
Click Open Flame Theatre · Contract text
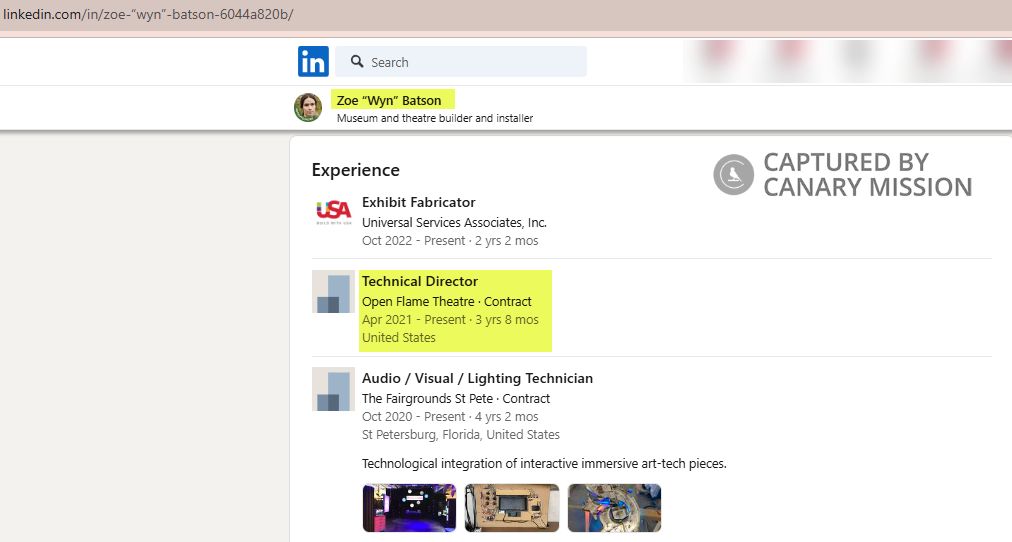point(446,301)
